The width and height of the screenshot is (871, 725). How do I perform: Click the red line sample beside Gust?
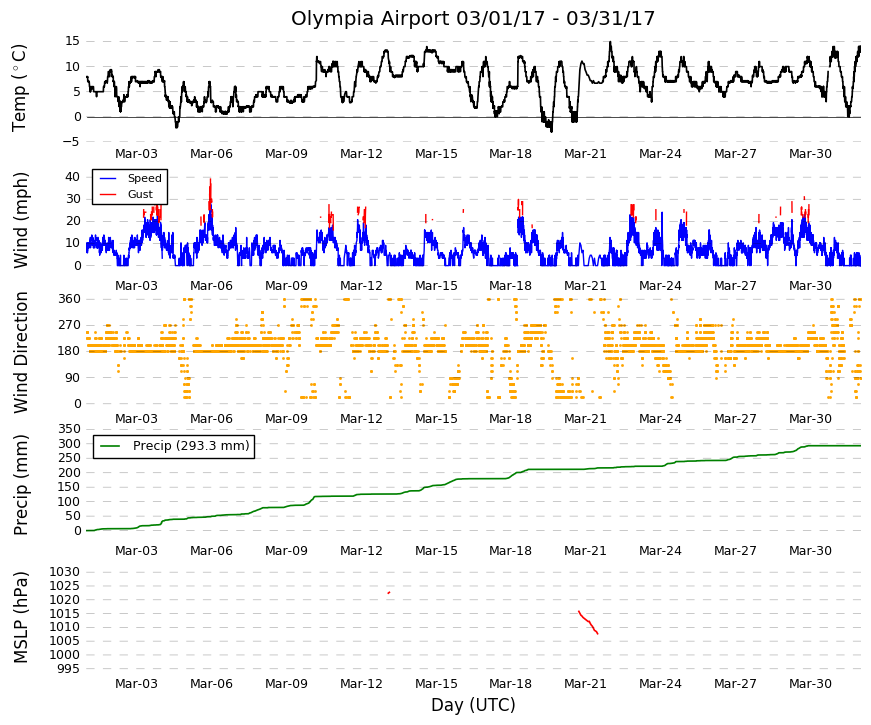click(108, 194)
